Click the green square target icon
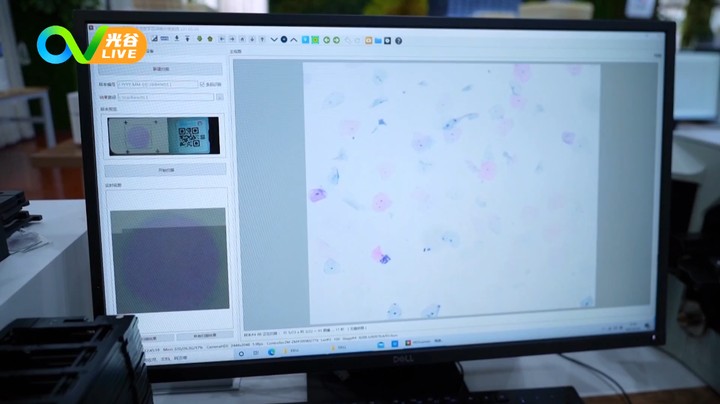Image resolution: width=720 pixels, height=404 pixels. [x=315, y=40]
